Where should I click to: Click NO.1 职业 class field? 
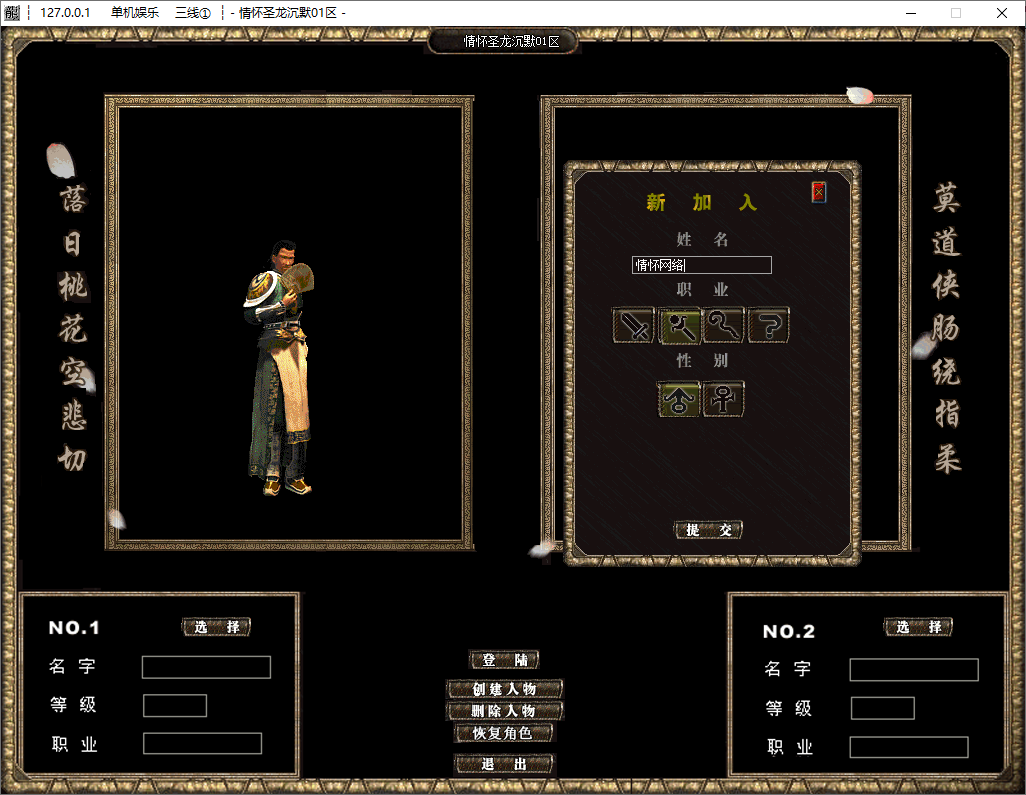coord(202,743)
